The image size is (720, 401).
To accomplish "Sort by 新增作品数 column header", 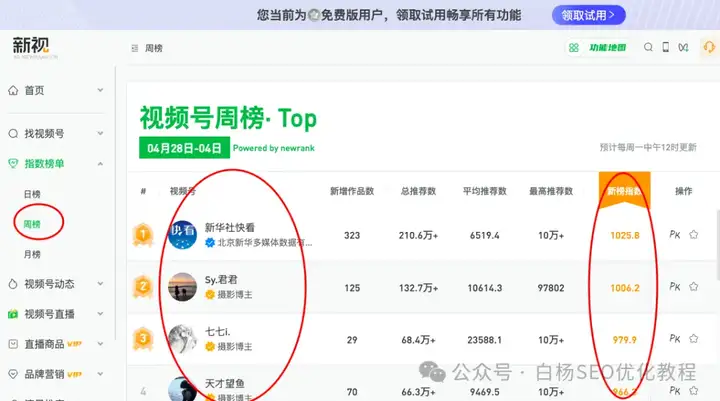I will 352,191.
